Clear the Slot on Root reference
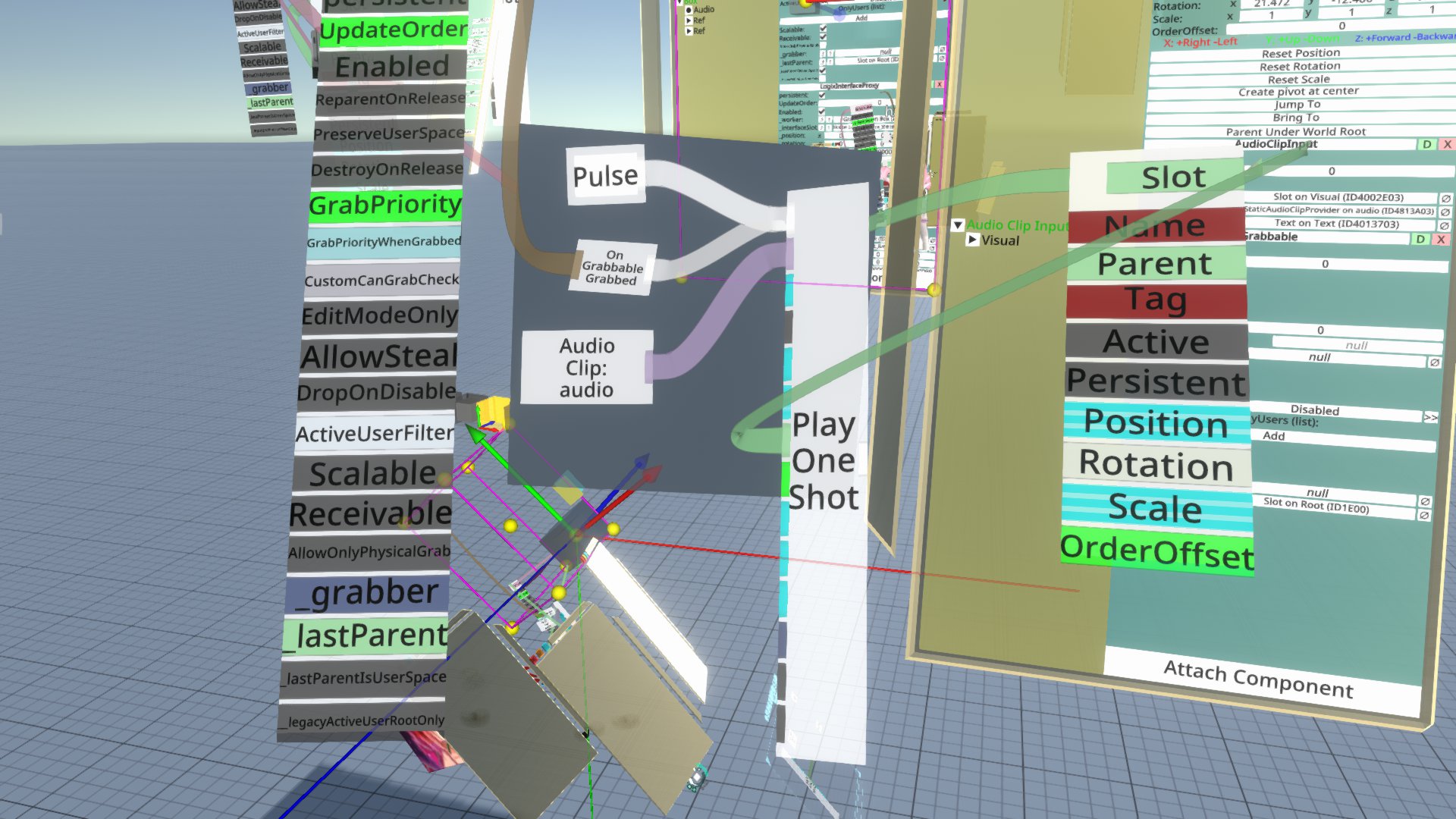Viewport: 1456px width, 819px height. (1424, 515)
